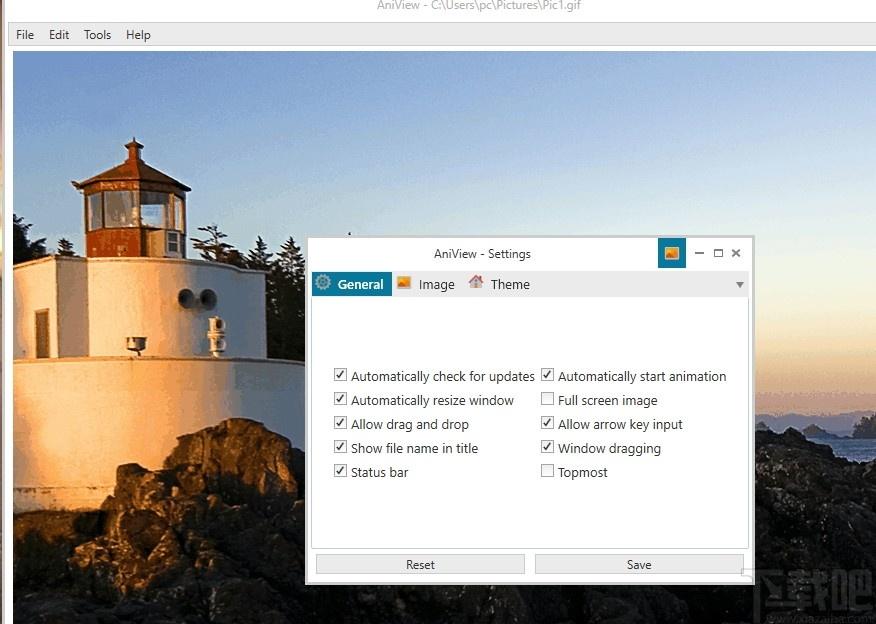The width and height of the screenshot is (876, 624).
Task: Maximize the AniView Settings dialog
Action: (x=718, y=253)
